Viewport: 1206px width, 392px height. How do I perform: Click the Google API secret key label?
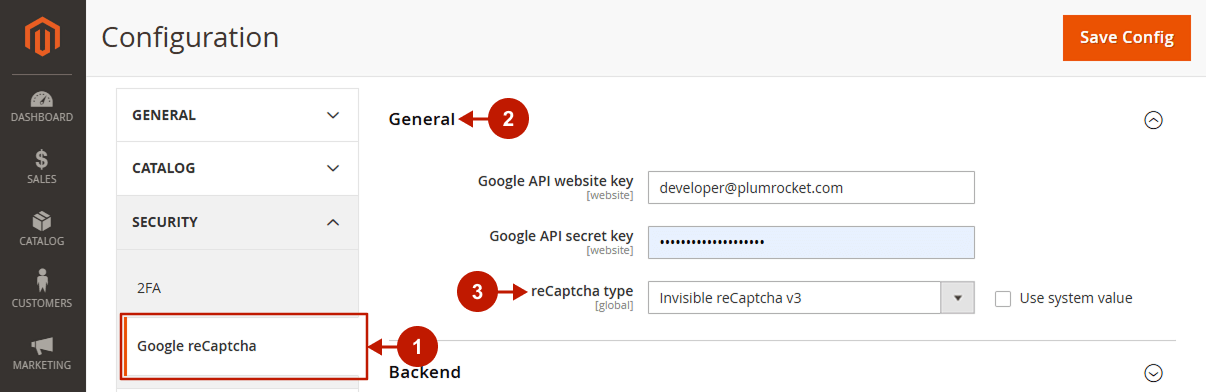point(561,236)
